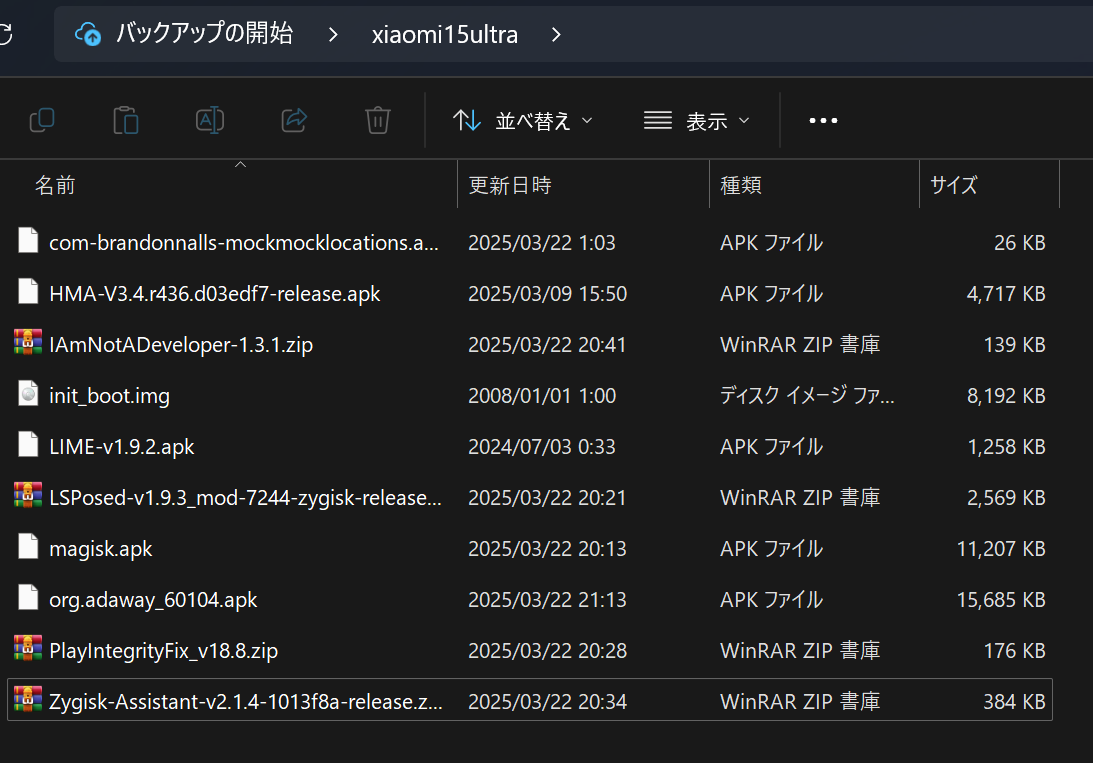Select the HMA apk blank file icon

28,291
